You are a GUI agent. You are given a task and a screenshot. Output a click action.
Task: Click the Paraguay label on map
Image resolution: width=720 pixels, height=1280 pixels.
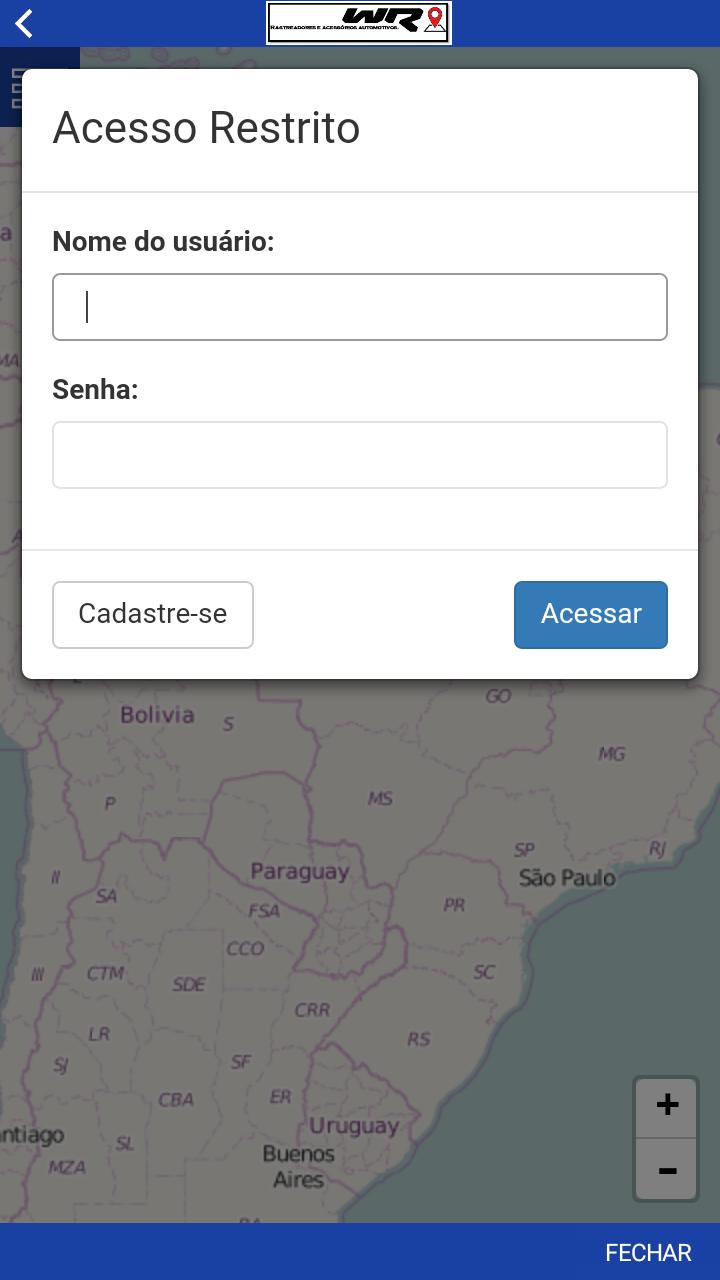point(300,871)
